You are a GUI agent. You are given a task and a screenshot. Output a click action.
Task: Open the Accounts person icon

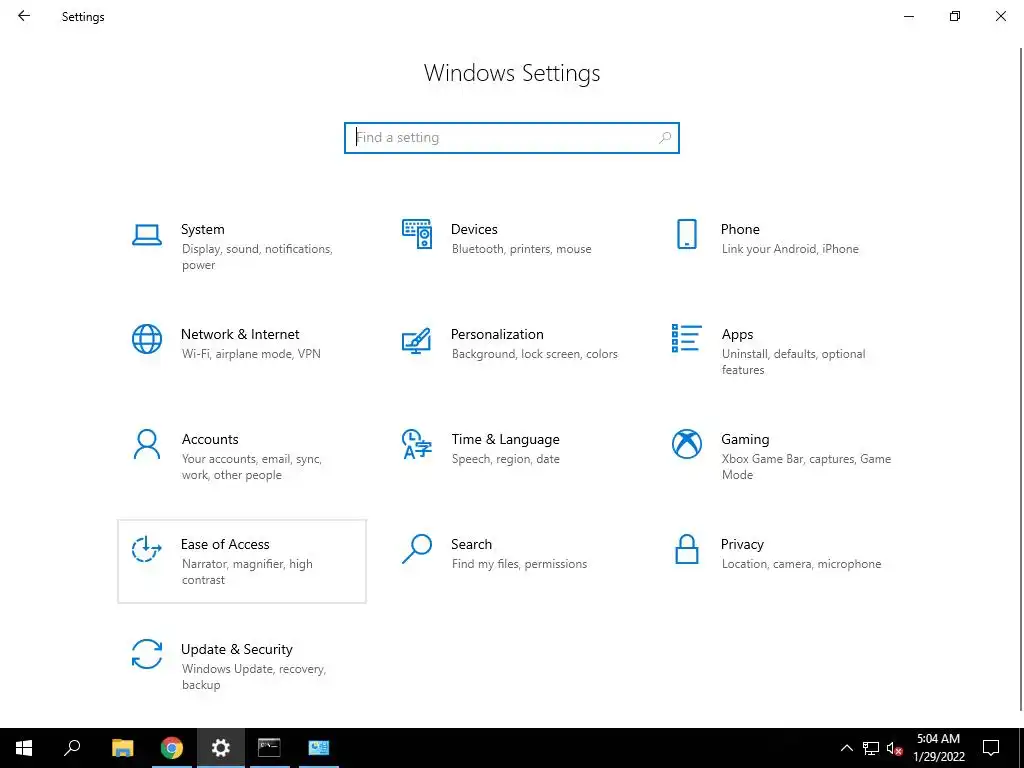147,445
